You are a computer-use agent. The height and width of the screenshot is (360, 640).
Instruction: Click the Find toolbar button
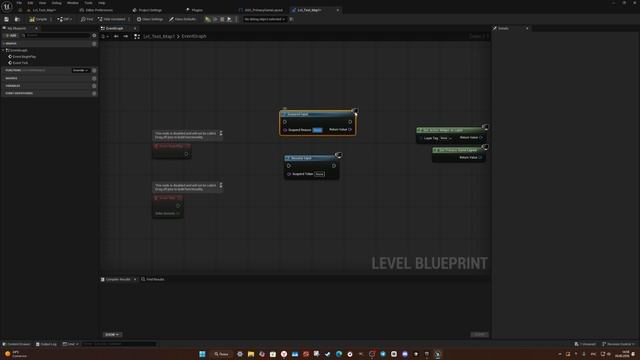pyautogui.click(x=87, y=19)
